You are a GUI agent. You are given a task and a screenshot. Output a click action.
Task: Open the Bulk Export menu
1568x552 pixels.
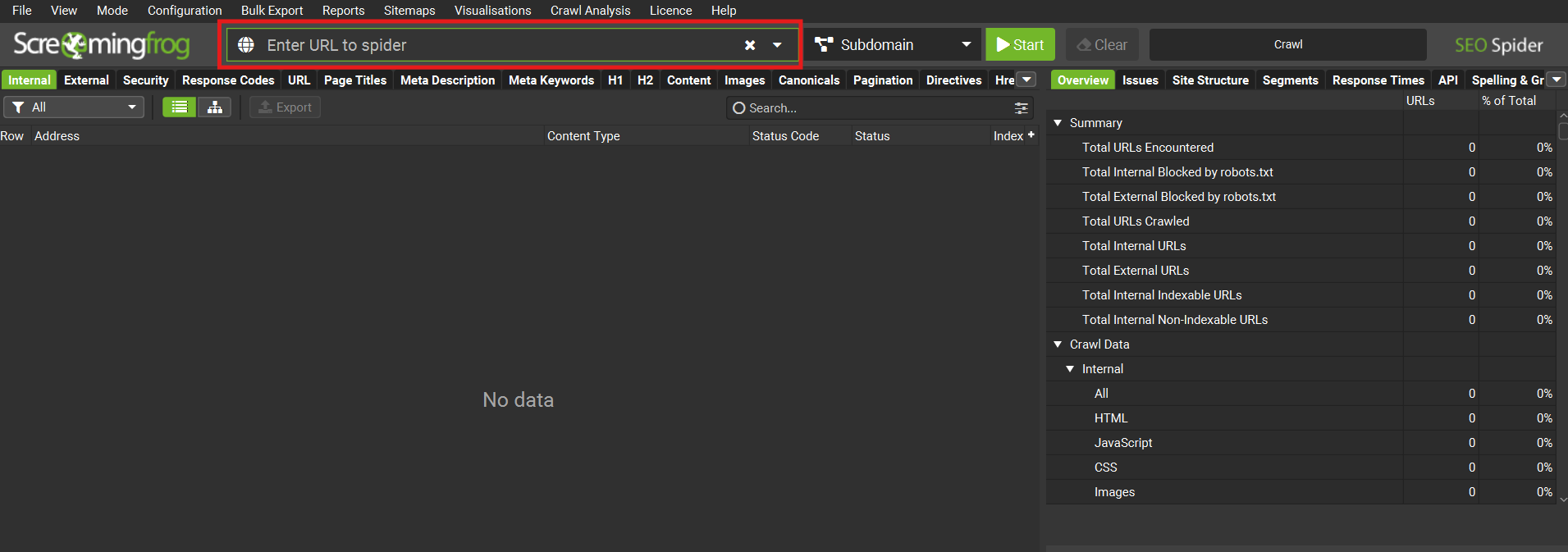coord(272,11)
